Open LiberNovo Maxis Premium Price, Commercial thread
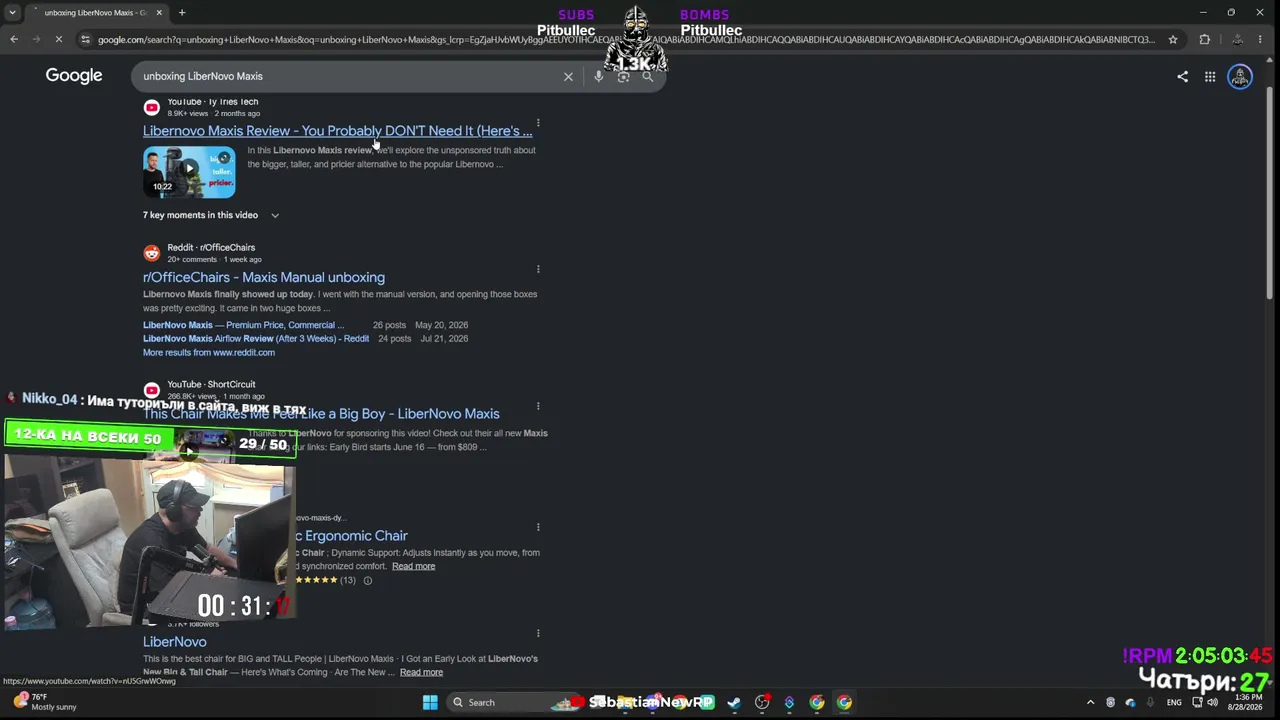This screenshot has height=720, width=1280. pyautogui.click(x=243, y=325)
